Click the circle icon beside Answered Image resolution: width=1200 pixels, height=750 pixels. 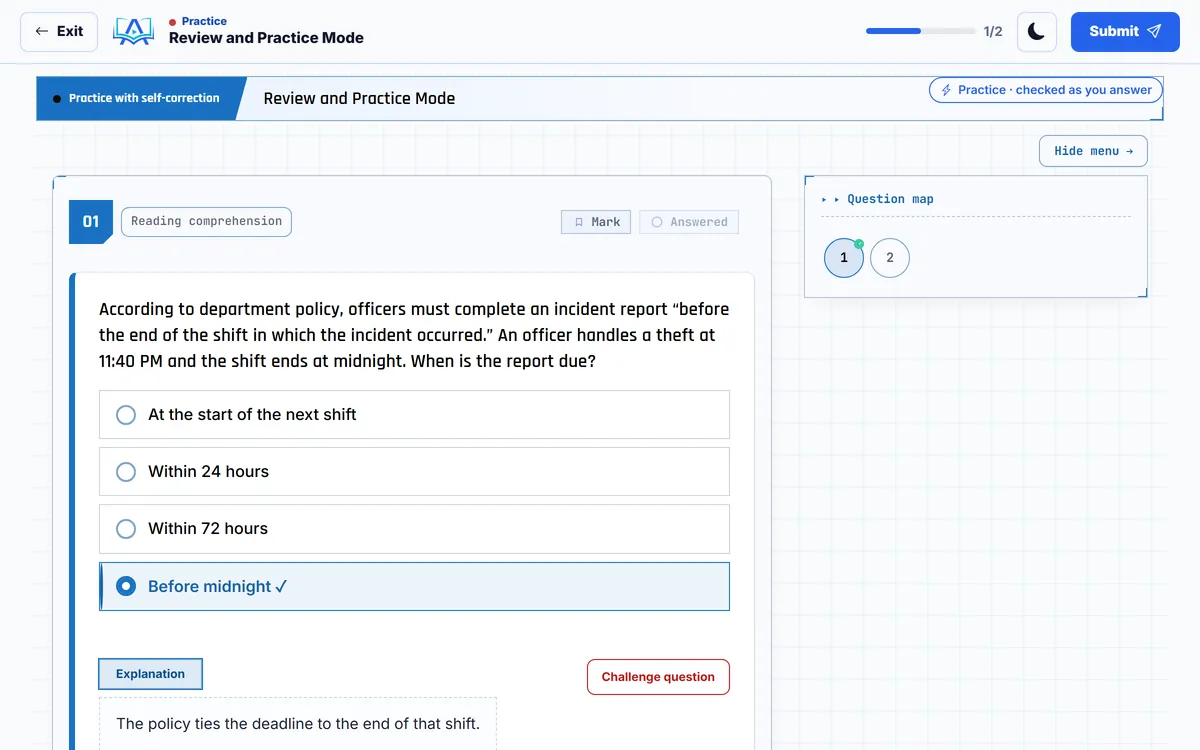pyautogui.click(x=657, y=222)
